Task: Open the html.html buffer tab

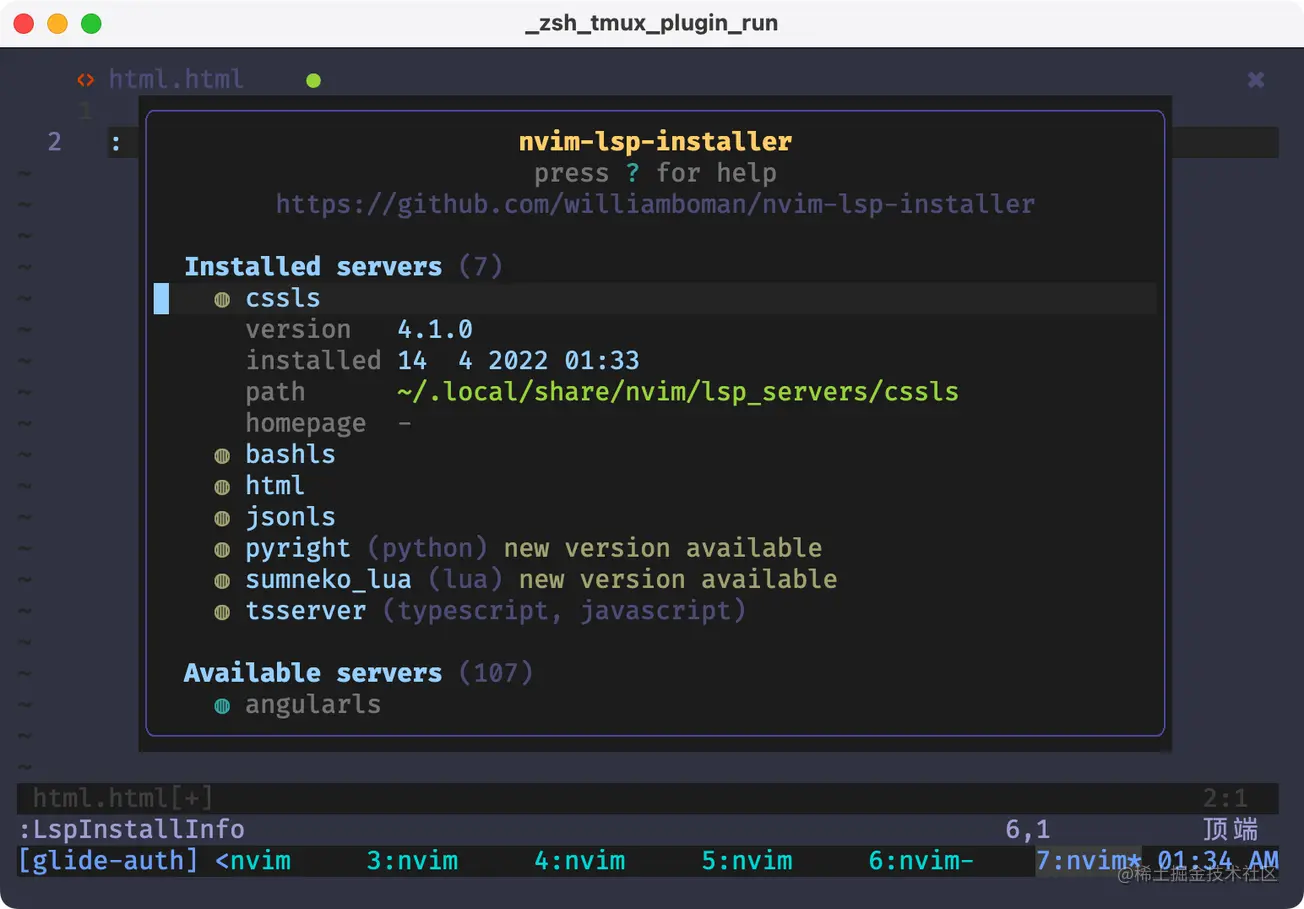Action: click(x=176, y=79)
